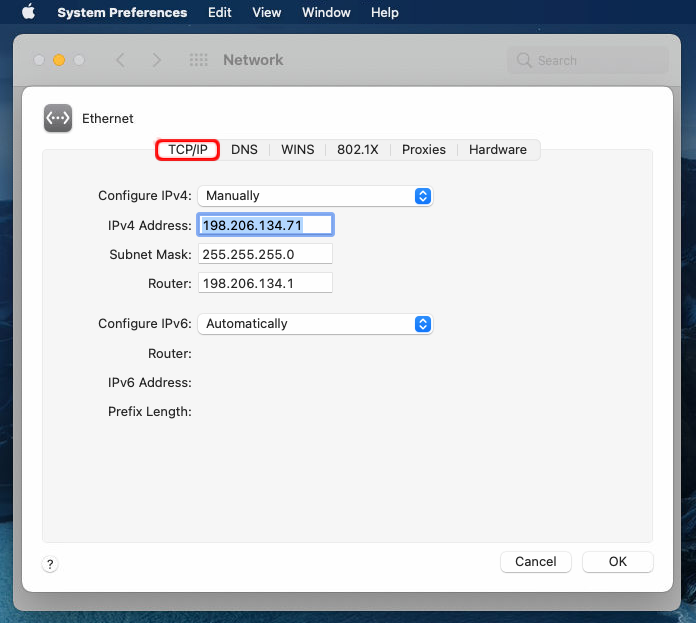Click the Search field in Network window
The height and width of the screenshot is (623, 696).
coord(588,60)
